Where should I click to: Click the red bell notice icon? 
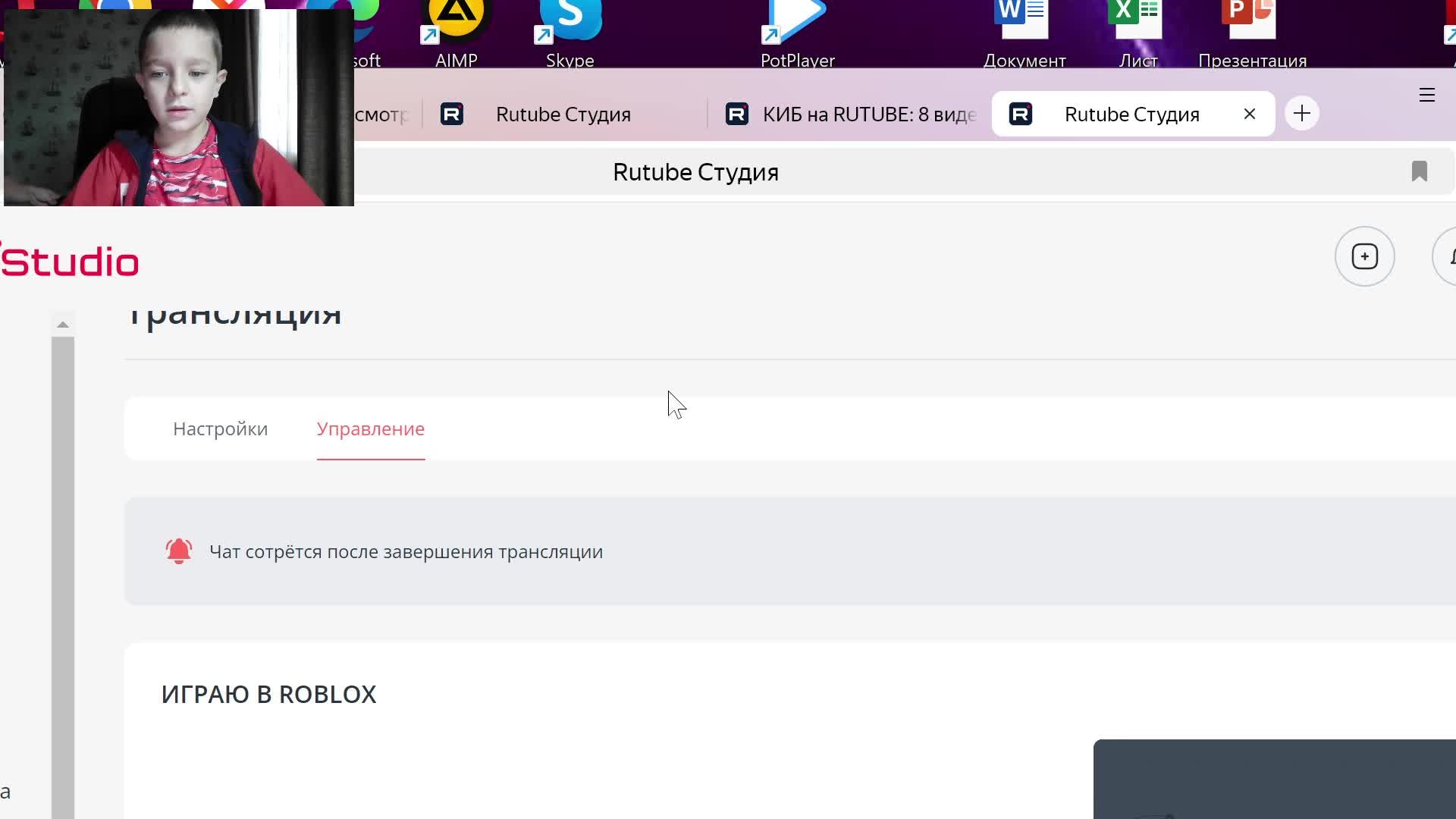click(179, 551)
